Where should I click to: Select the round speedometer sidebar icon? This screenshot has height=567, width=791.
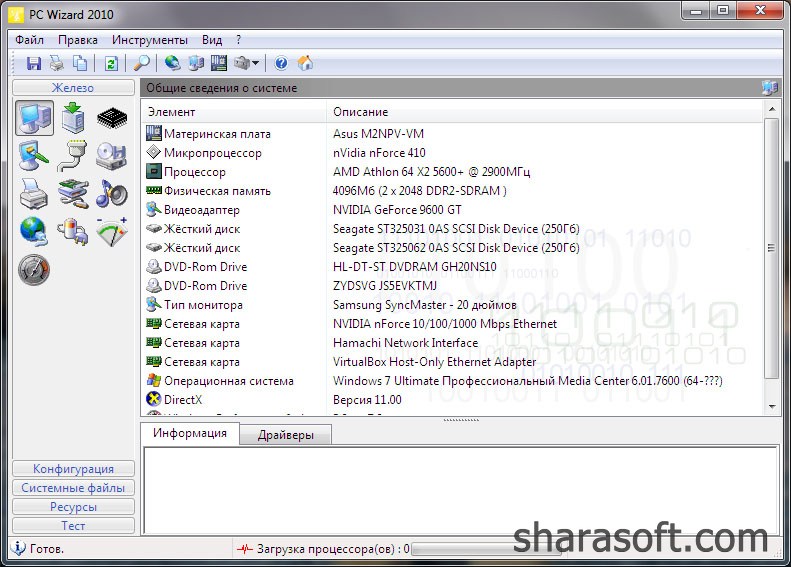34,269
